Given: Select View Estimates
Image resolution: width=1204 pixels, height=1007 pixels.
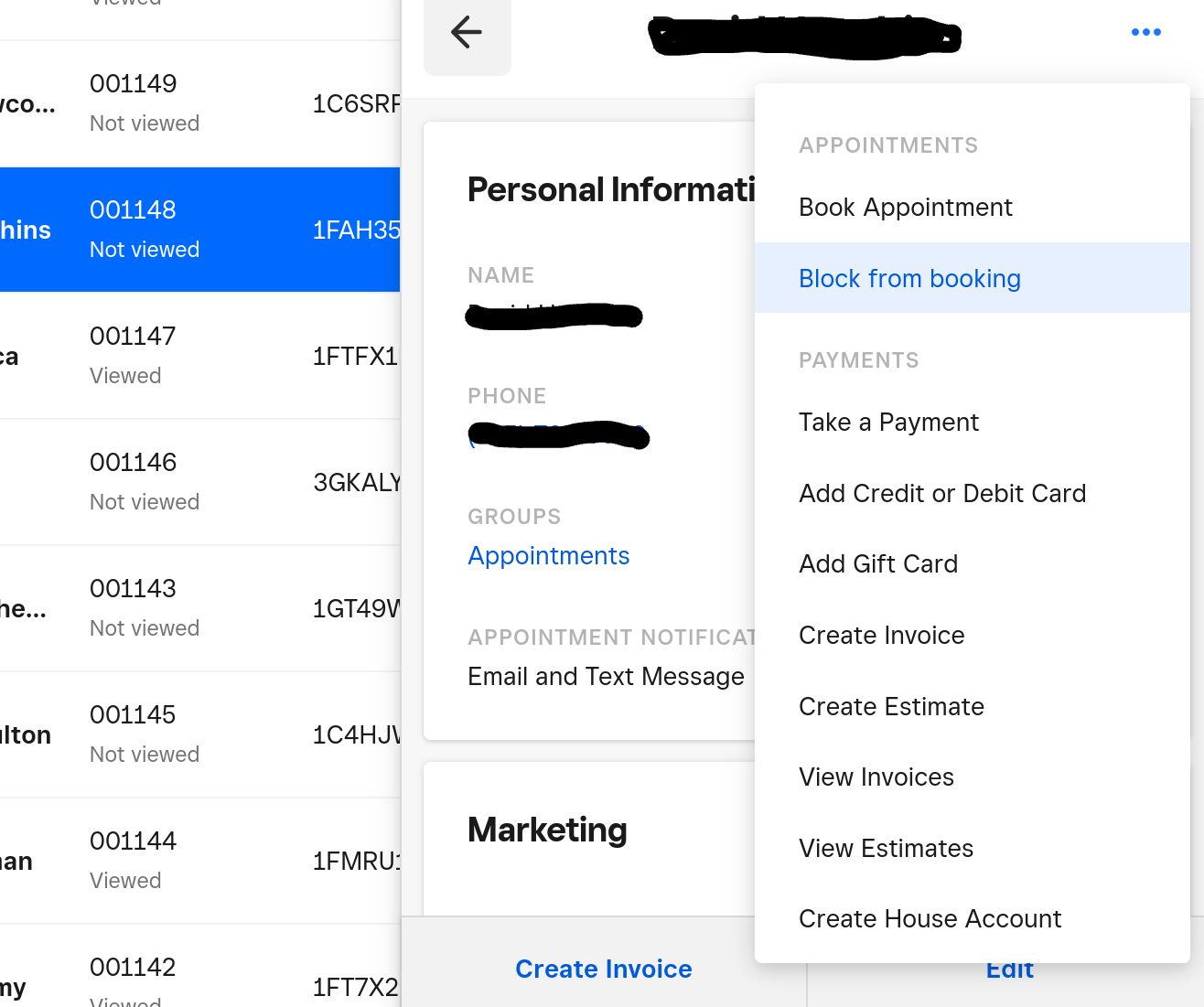Looking at the screenshot, I should point(886,848).
